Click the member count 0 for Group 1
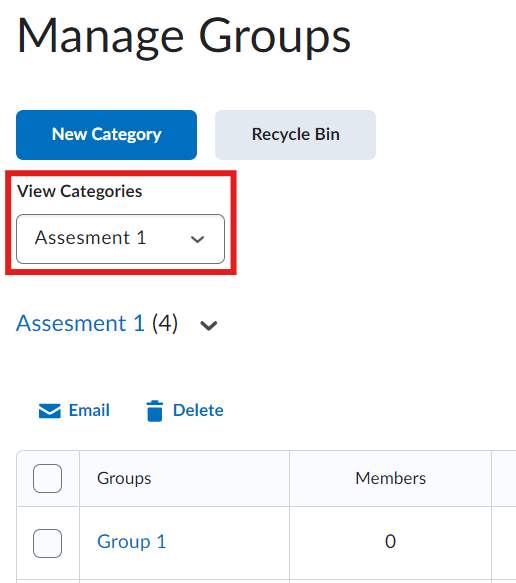The image size is (516, 583). click(x=390, y=541)
